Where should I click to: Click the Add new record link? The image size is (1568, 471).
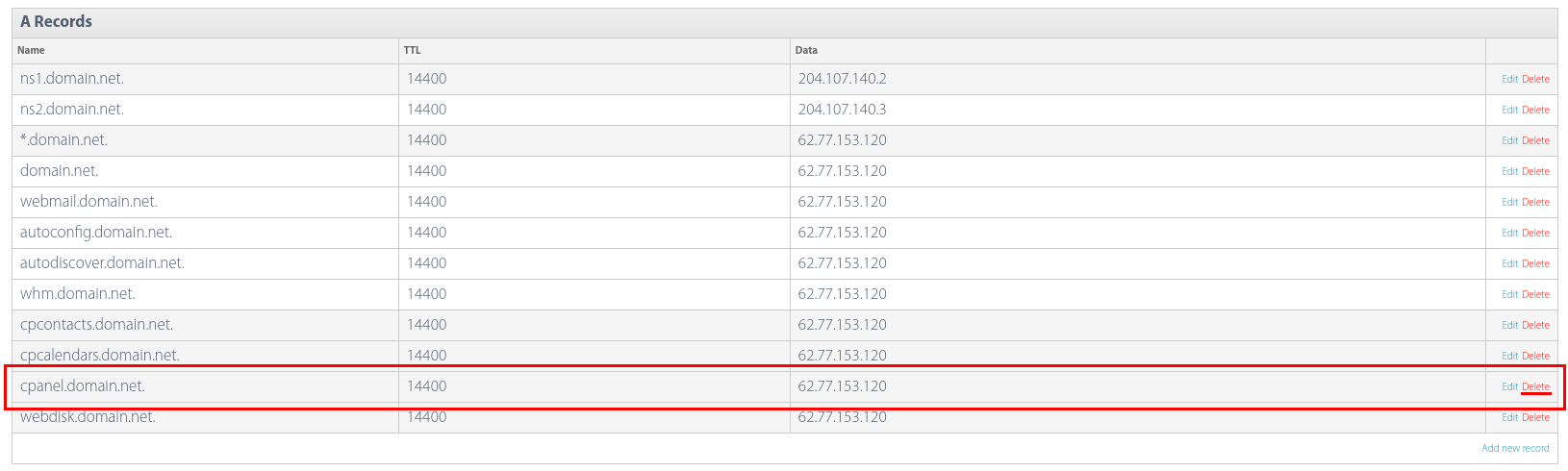point(1515,448)
